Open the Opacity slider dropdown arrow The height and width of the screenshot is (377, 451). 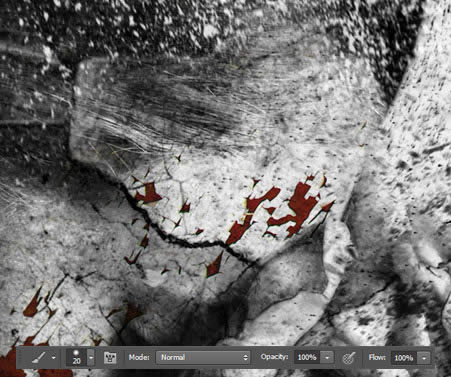(327, 357)
